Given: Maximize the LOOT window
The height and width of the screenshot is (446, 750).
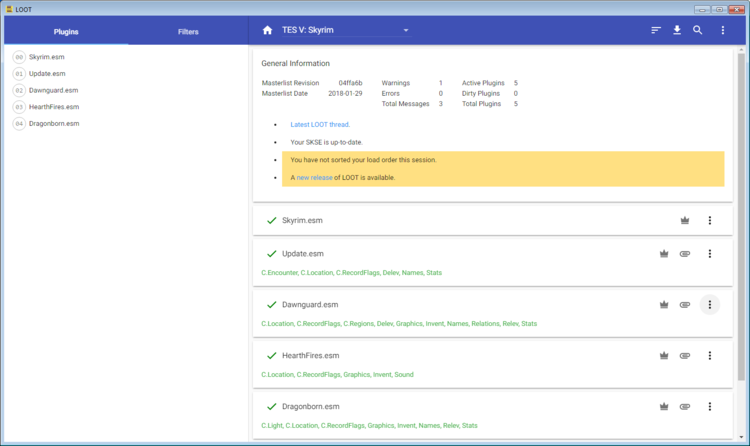Looking at the screenshot, I should click(719, 9).
